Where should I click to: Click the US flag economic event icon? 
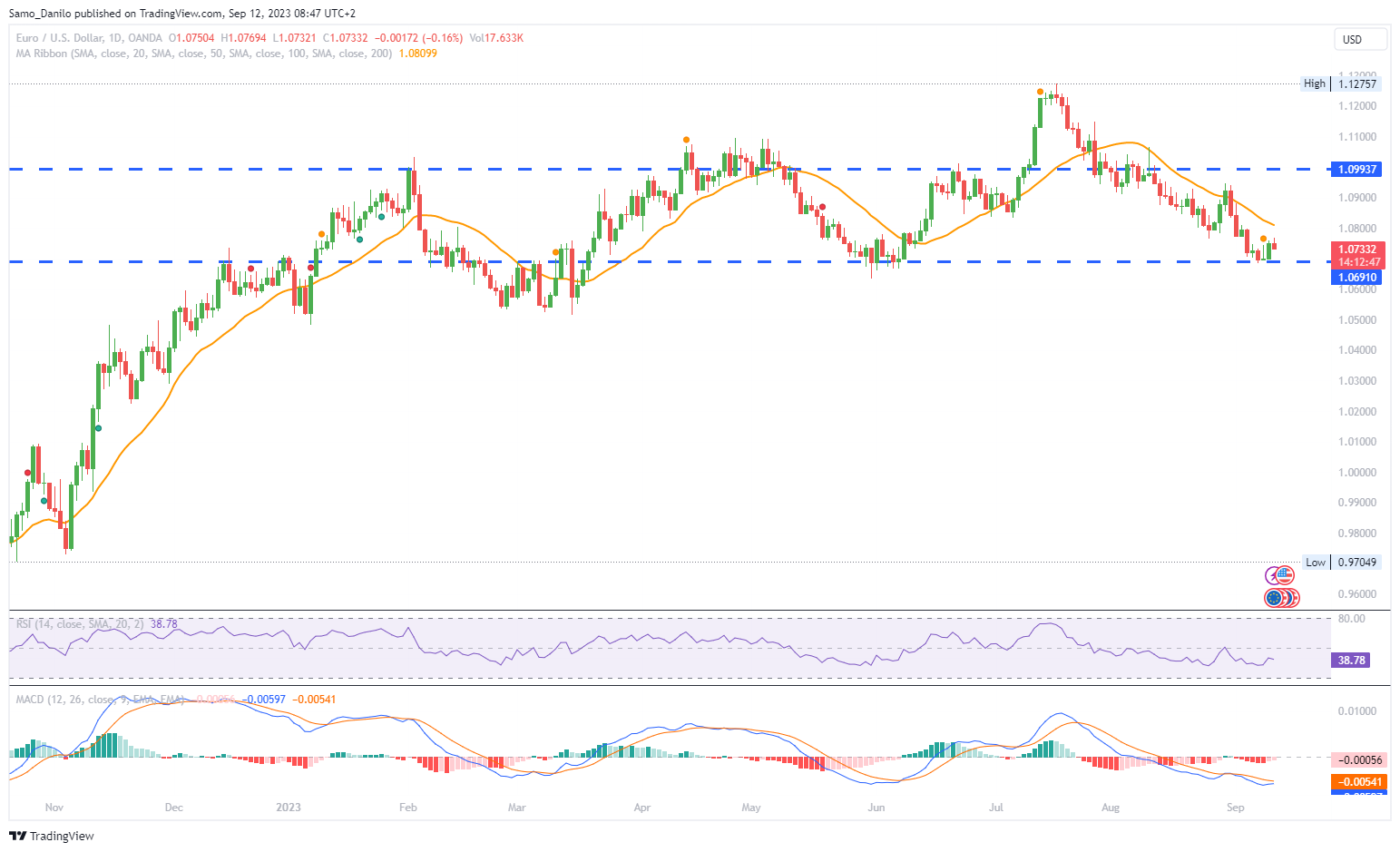coord(1285,574)
